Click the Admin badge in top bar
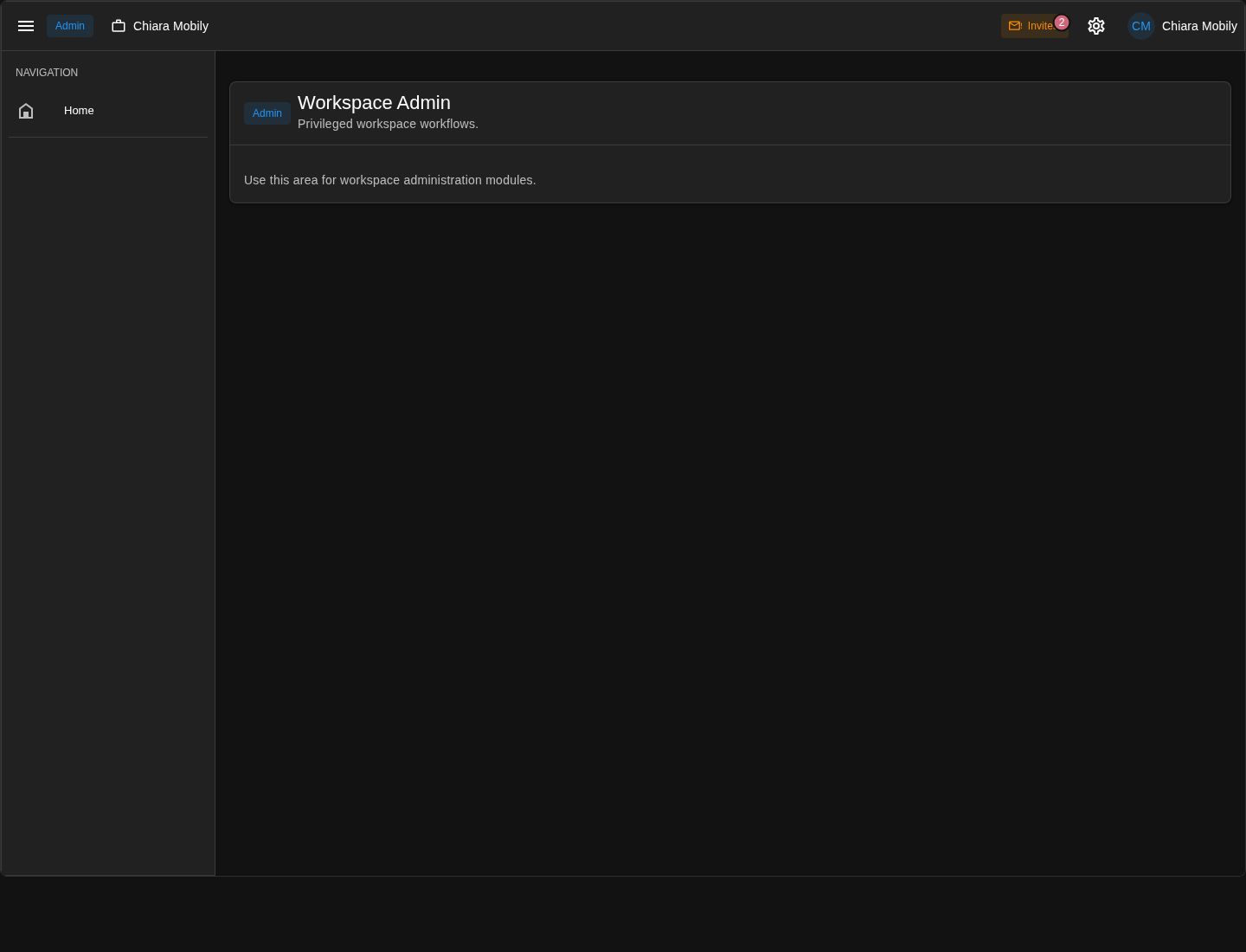 [x=70, y=26]
